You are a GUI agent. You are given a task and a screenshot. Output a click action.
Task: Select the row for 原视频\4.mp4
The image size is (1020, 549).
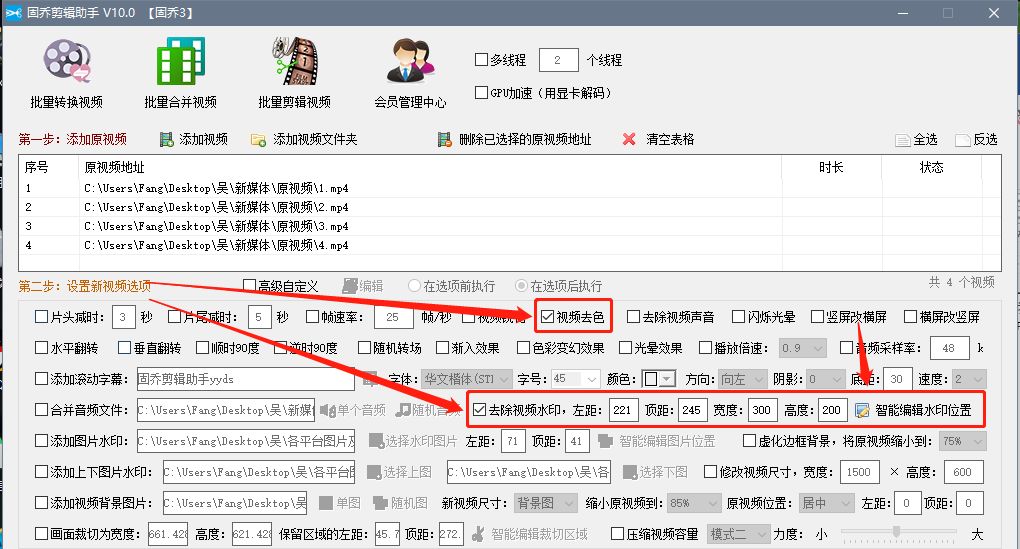coord(509,245)
